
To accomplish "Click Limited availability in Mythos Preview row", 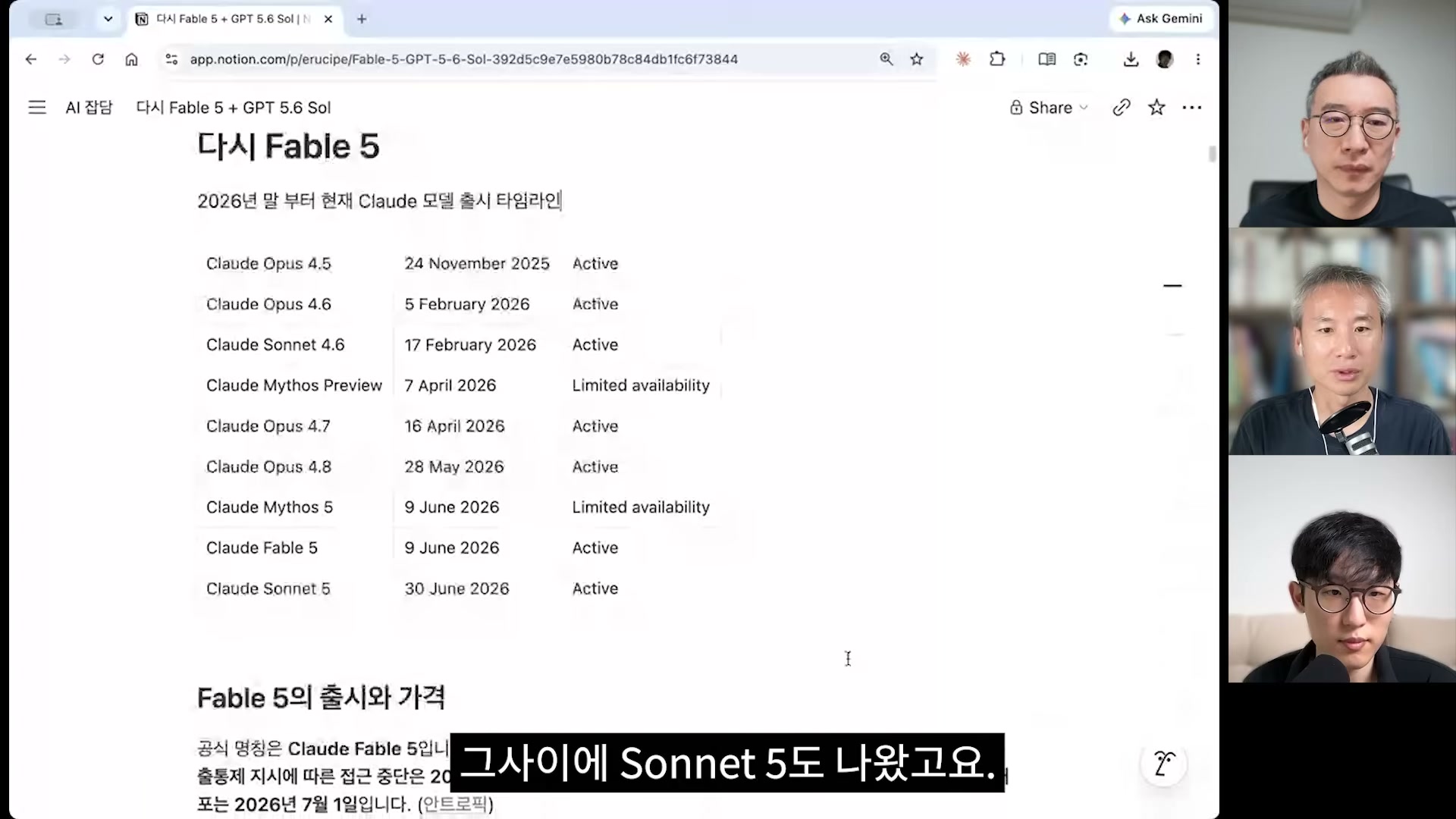I will click(641, 385).
